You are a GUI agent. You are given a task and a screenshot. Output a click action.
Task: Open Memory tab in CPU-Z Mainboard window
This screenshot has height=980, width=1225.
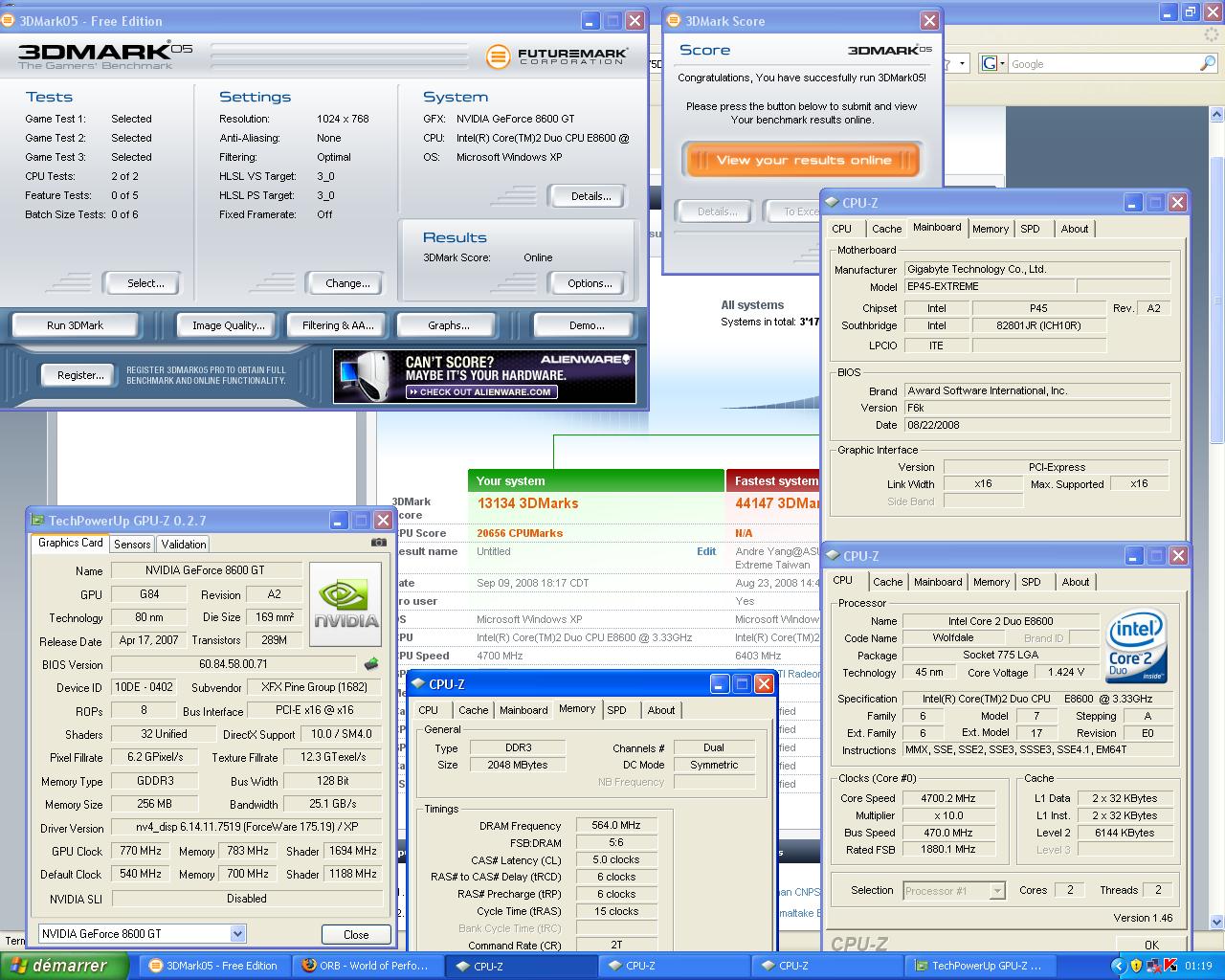pos(990,229)
